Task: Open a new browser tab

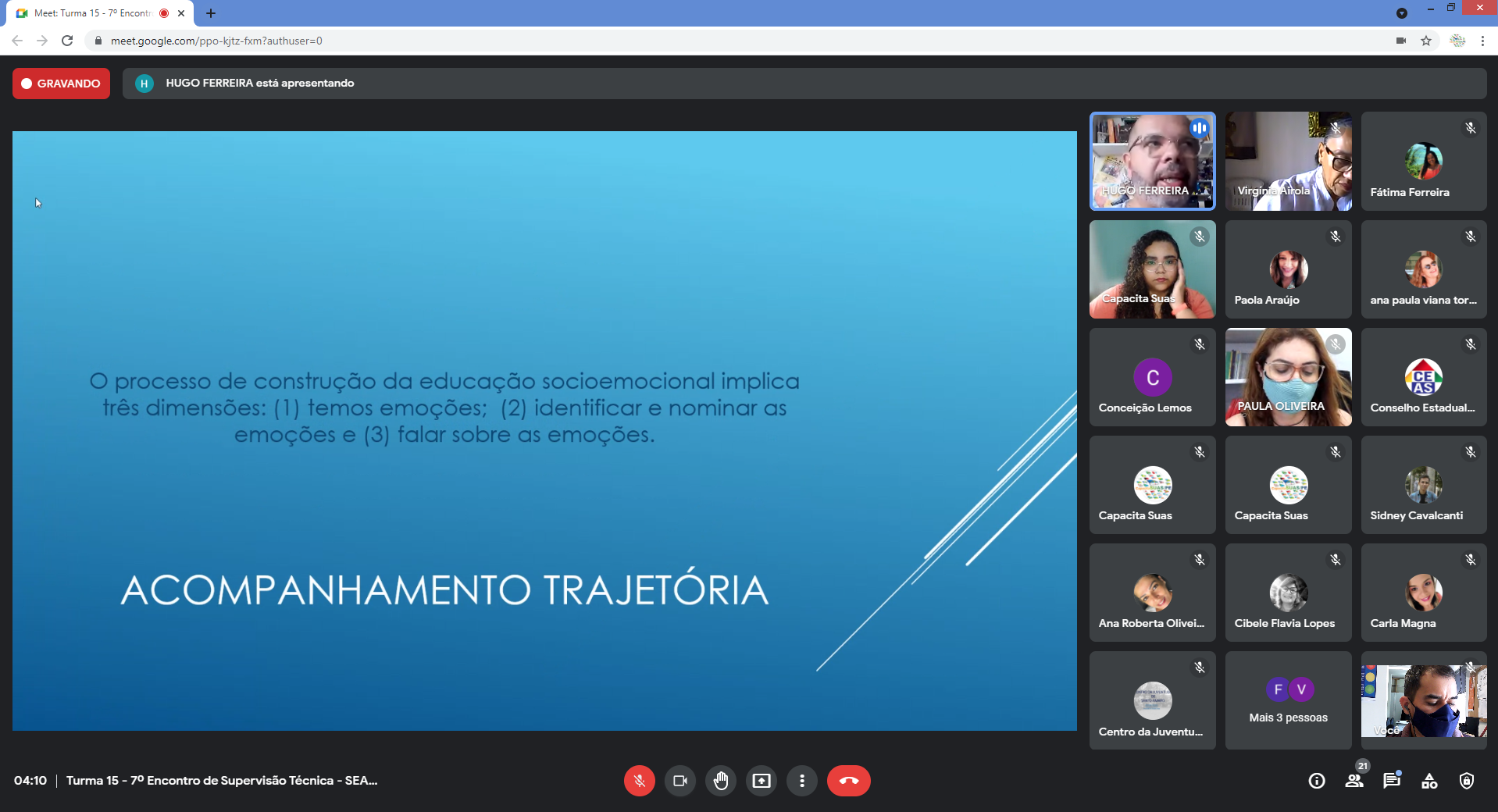Action: coord(211,13)
